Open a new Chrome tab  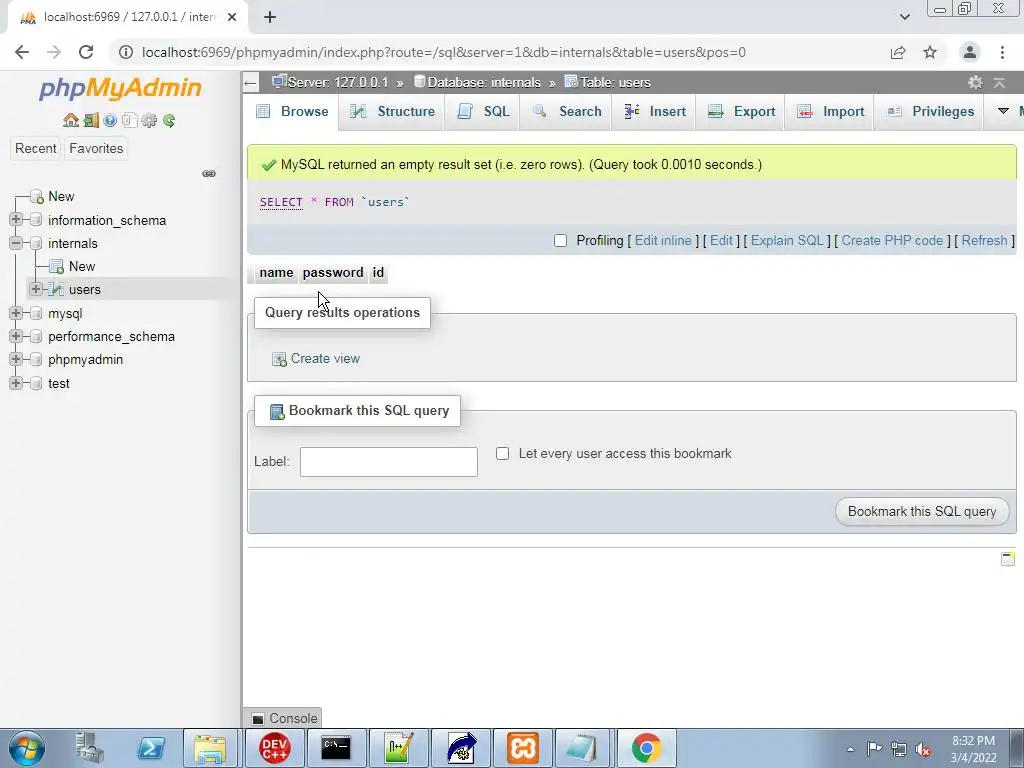click(270, 17)
